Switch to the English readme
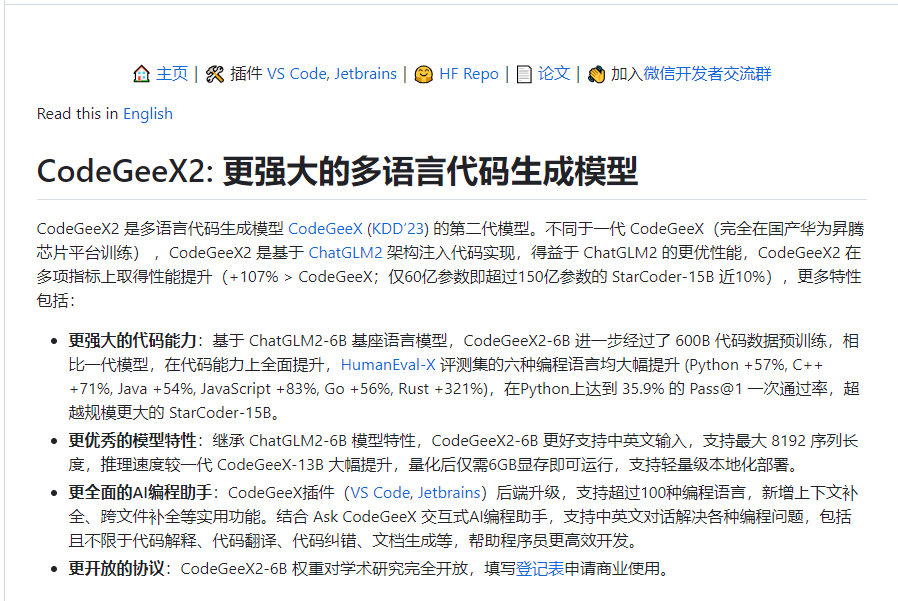The width and height of the screenshot is (898, 601). pos(148,114)
